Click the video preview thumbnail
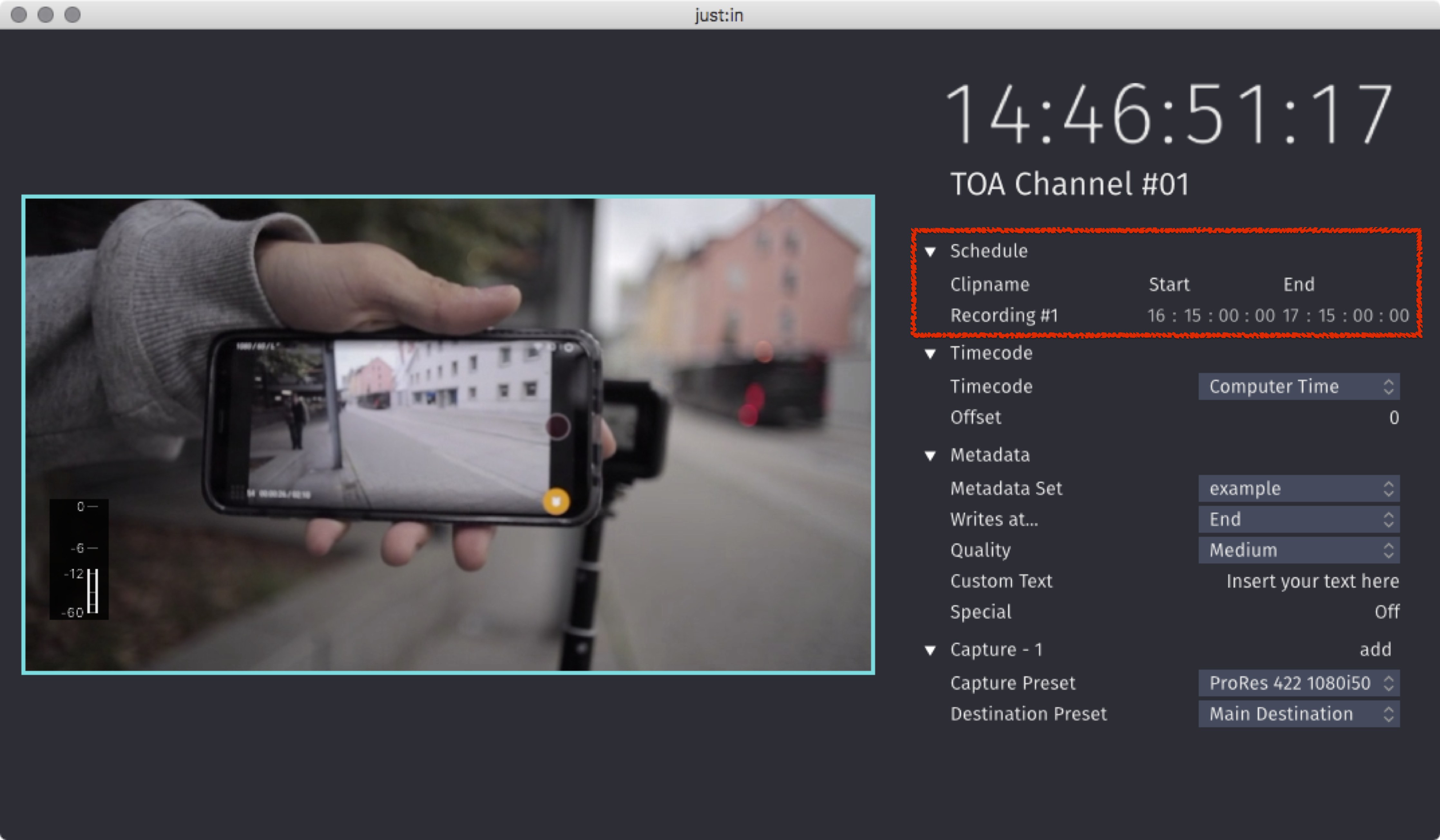The height and width of the screenshot is (840, 1440). (x=448, y=435)
